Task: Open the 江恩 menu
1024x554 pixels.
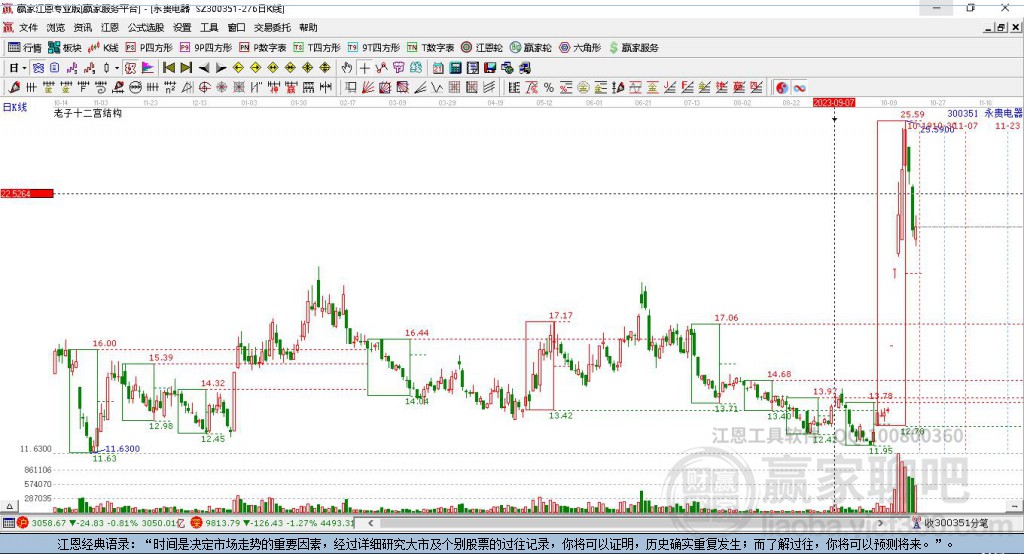Action: pos(110,27)
